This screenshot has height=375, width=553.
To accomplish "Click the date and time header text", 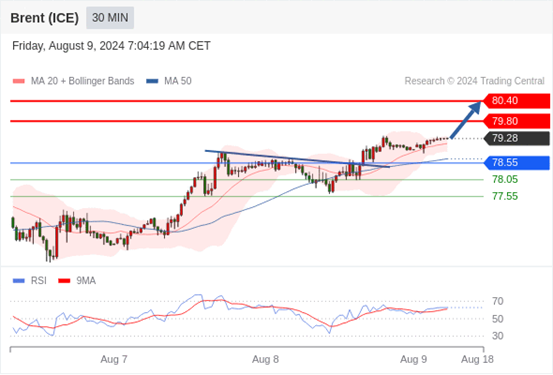I will pos(111,46).
